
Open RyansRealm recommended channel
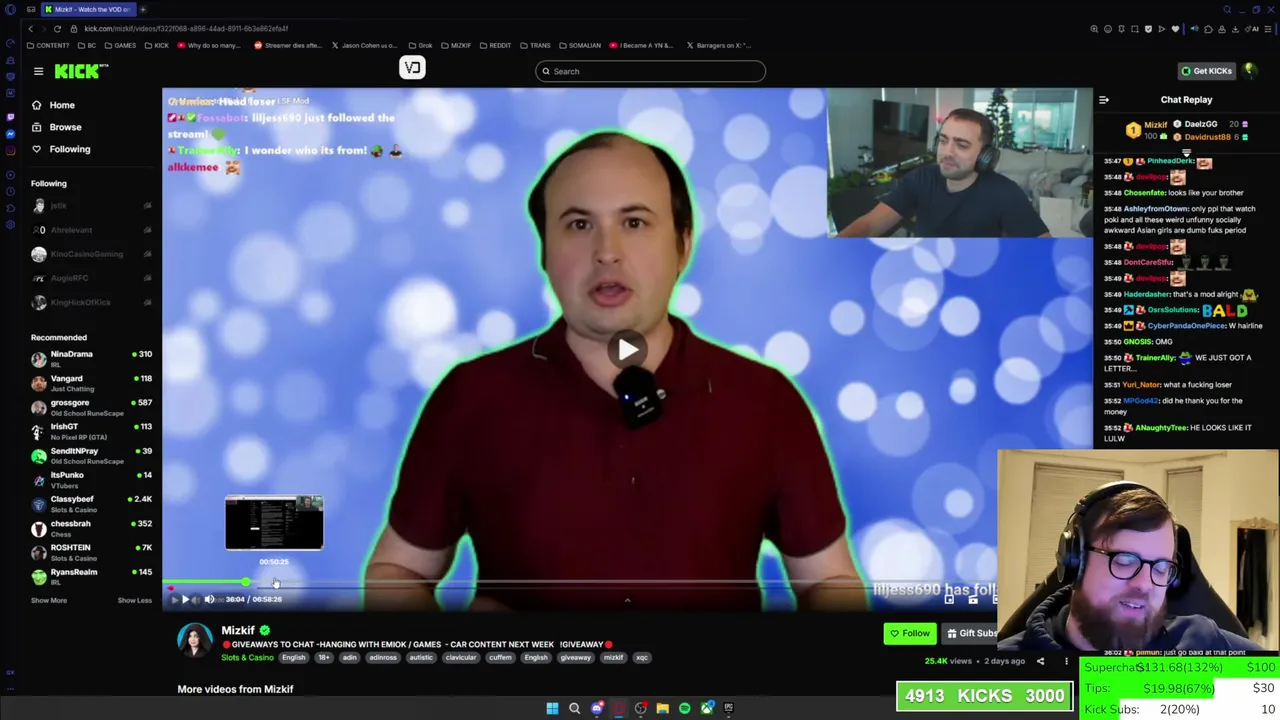(x=91, y=576)
